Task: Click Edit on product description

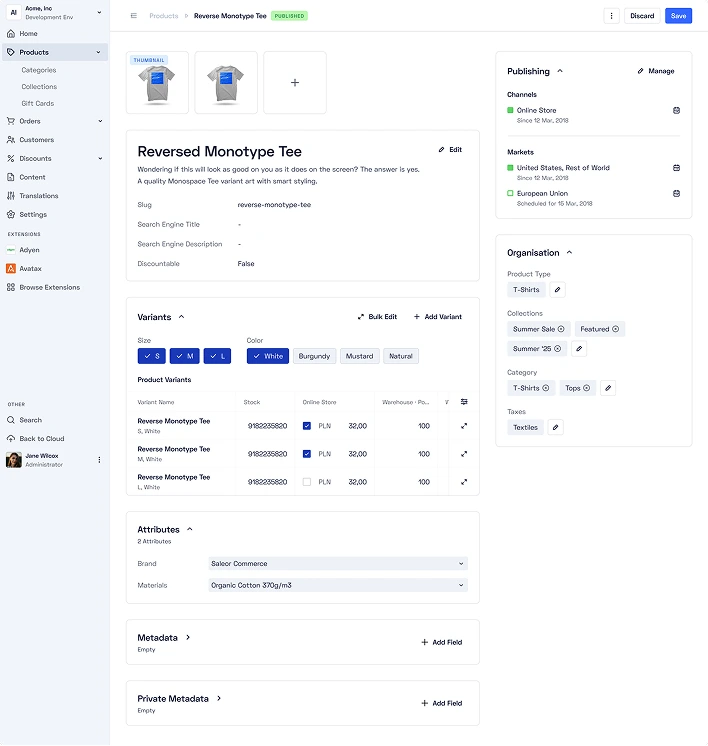Action: click(x=450, y=149)
